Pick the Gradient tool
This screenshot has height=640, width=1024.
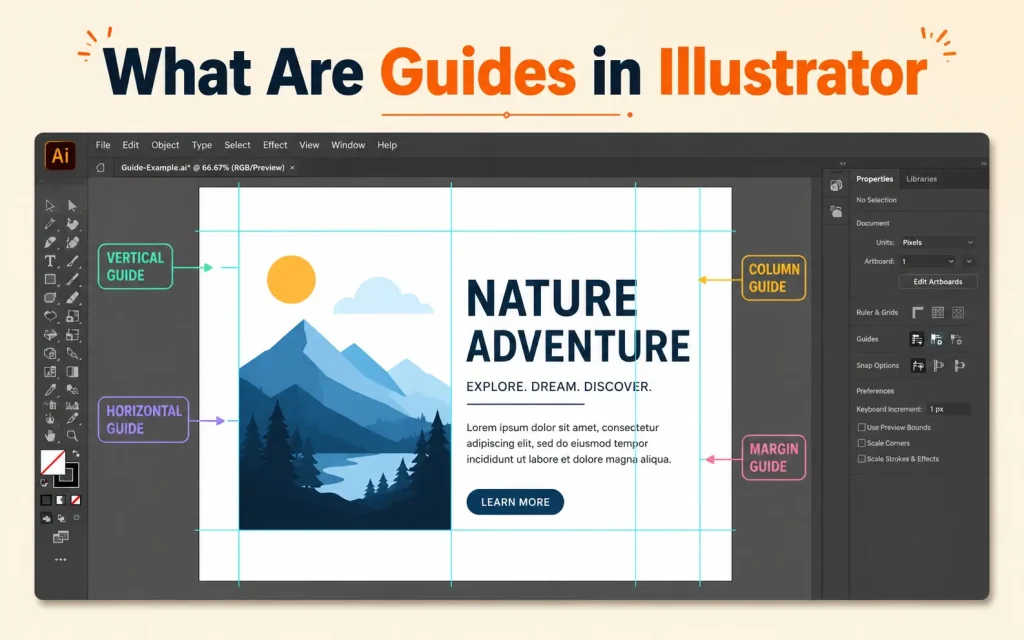(x=72, y=372)
